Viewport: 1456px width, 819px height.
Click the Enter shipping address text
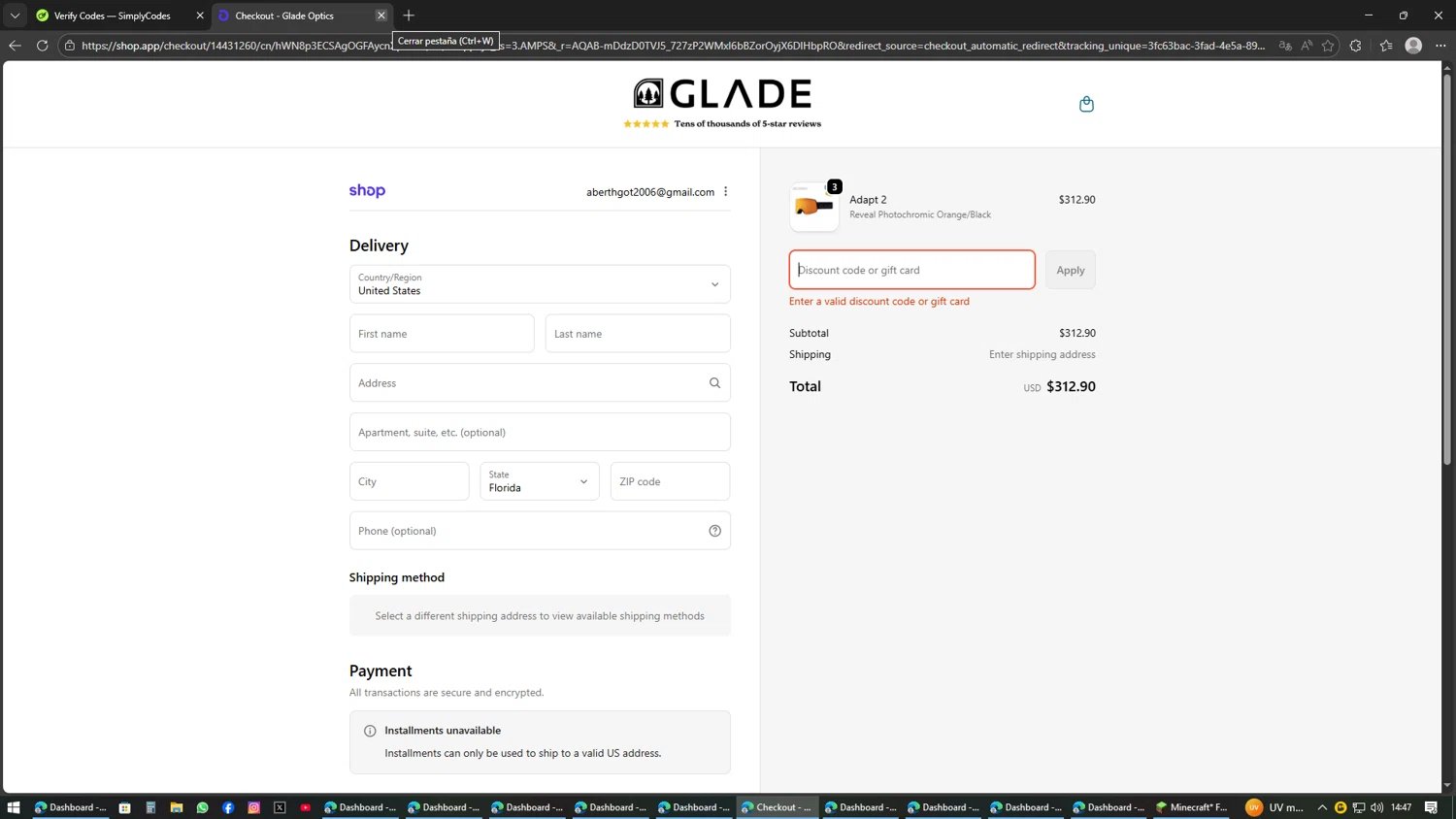click(1042, 354)
